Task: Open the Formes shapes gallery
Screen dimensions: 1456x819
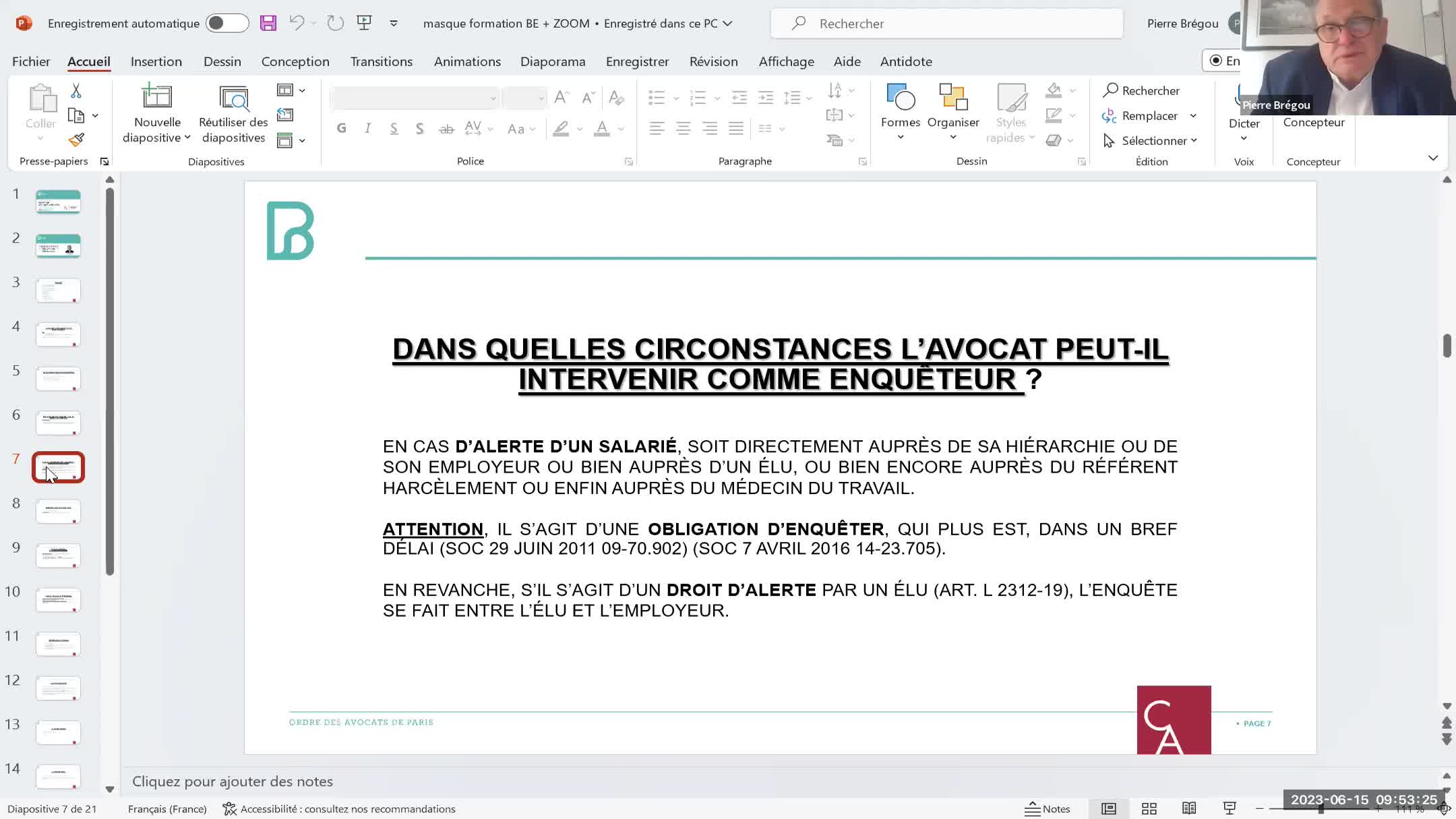Action: [x=901, y=111]
